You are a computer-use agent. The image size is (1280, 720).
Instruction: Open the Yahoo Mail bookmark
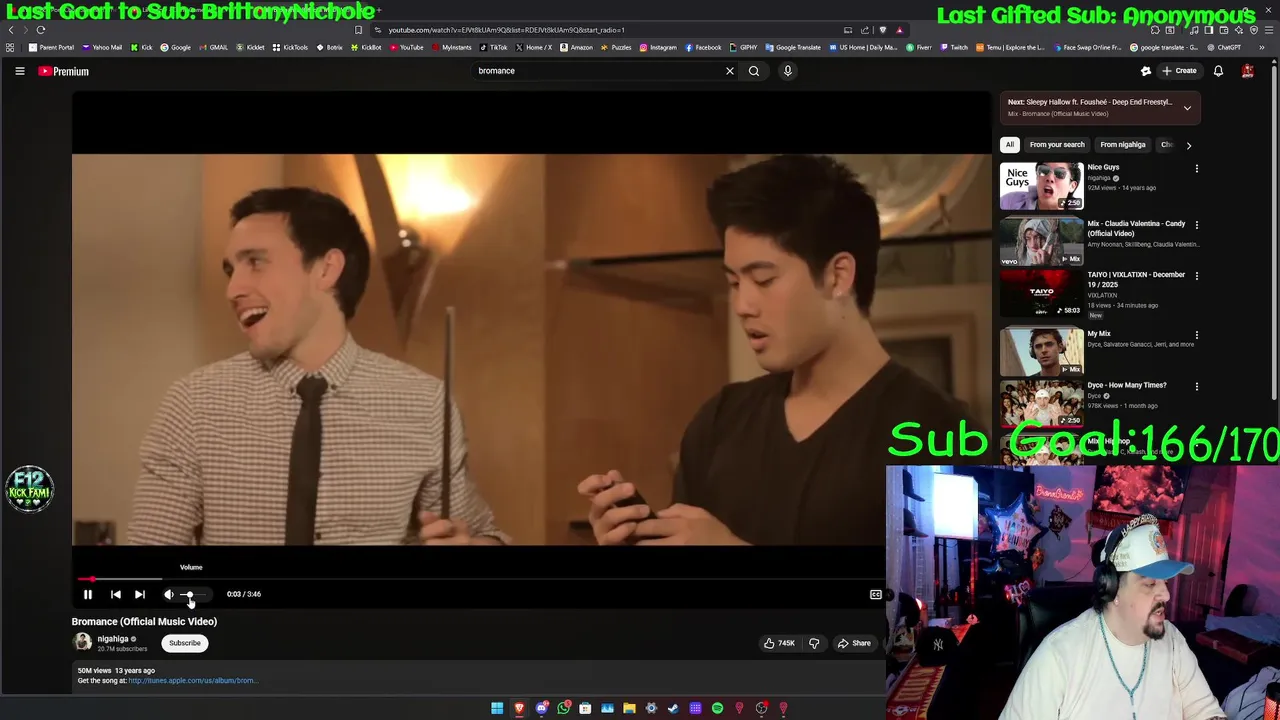[103, 47]
